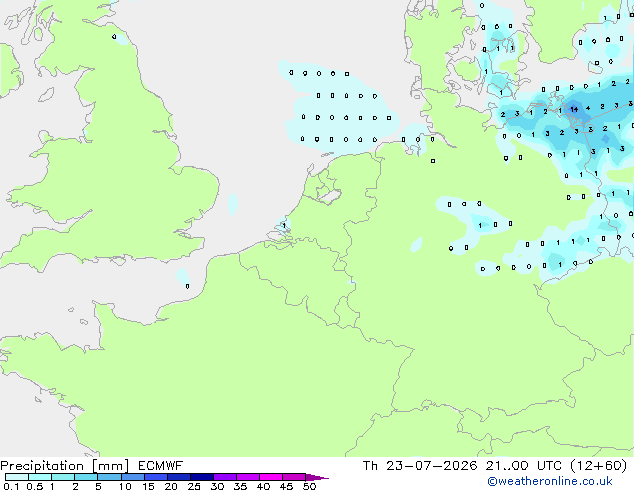The width and height of the screenshot is (634, 490).
Task: Click the 1–2 mm legend color box
Action: [x=63, y=477]
